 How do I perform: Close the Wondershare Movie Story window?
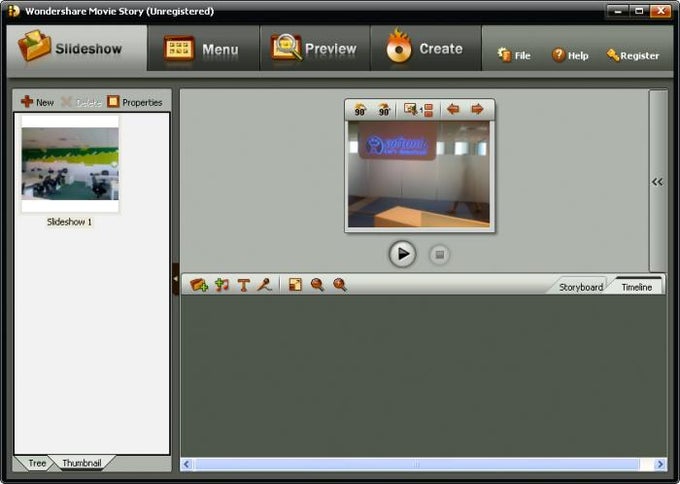point(661,11)
